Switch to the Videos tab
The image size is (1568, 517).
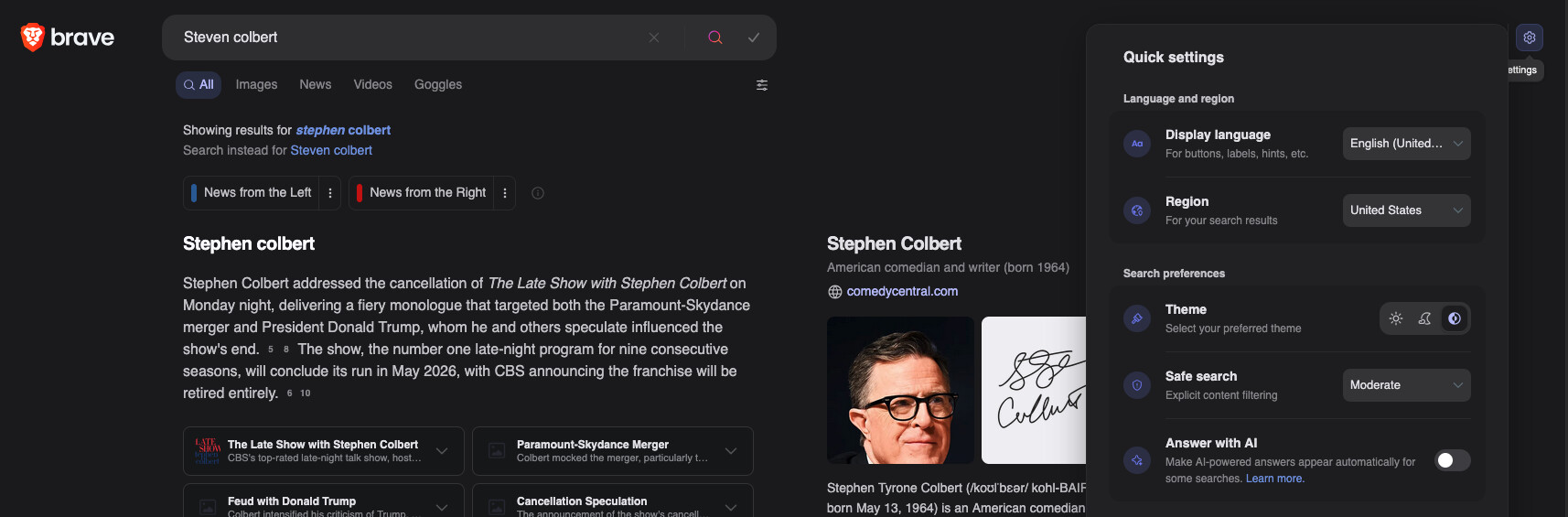click(373, 85)
